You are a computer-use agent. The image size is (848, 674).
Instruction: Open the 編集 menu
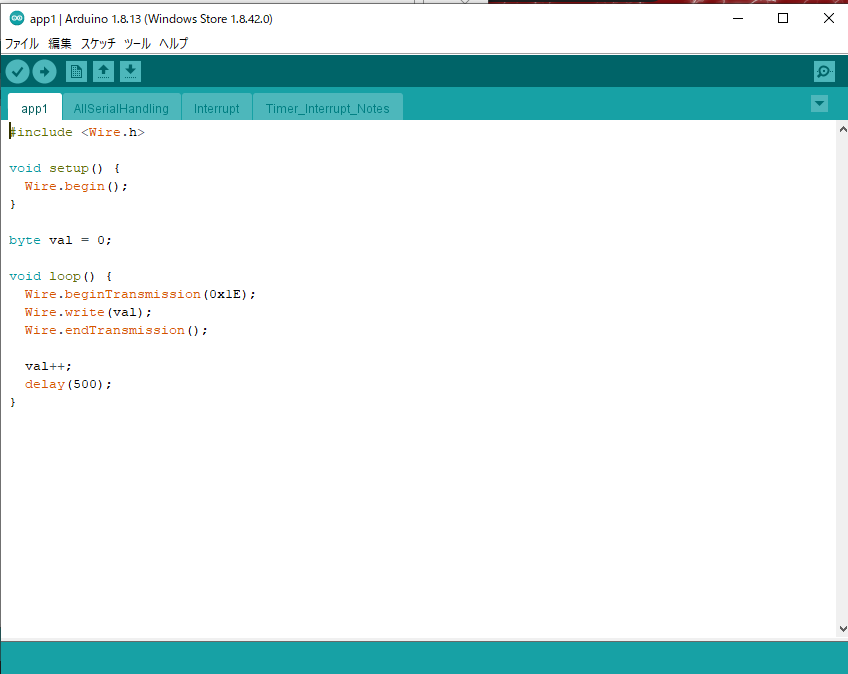coord(60,44)
